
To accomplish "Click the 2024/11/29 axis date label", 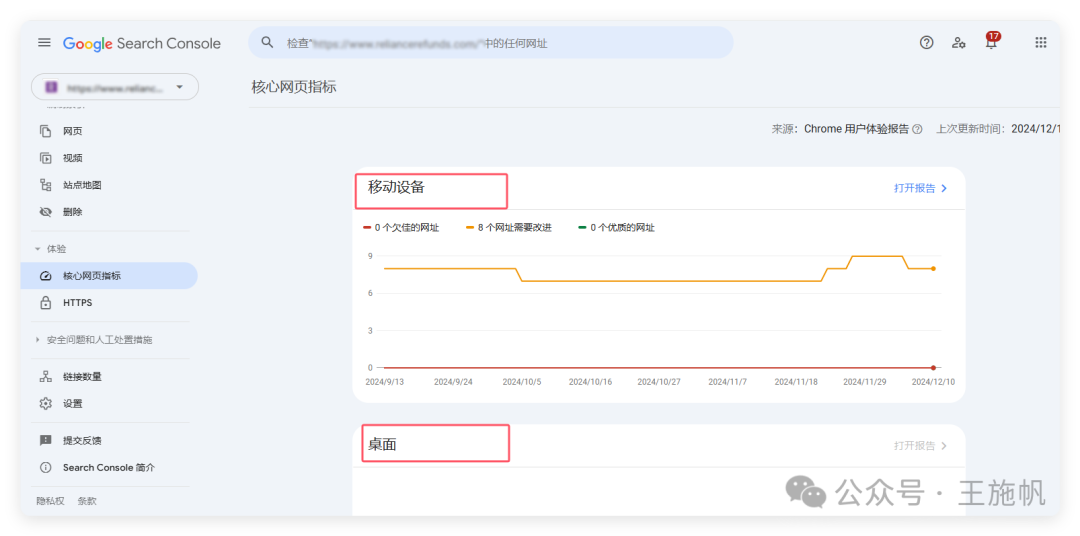I will (x=864, y=382).
